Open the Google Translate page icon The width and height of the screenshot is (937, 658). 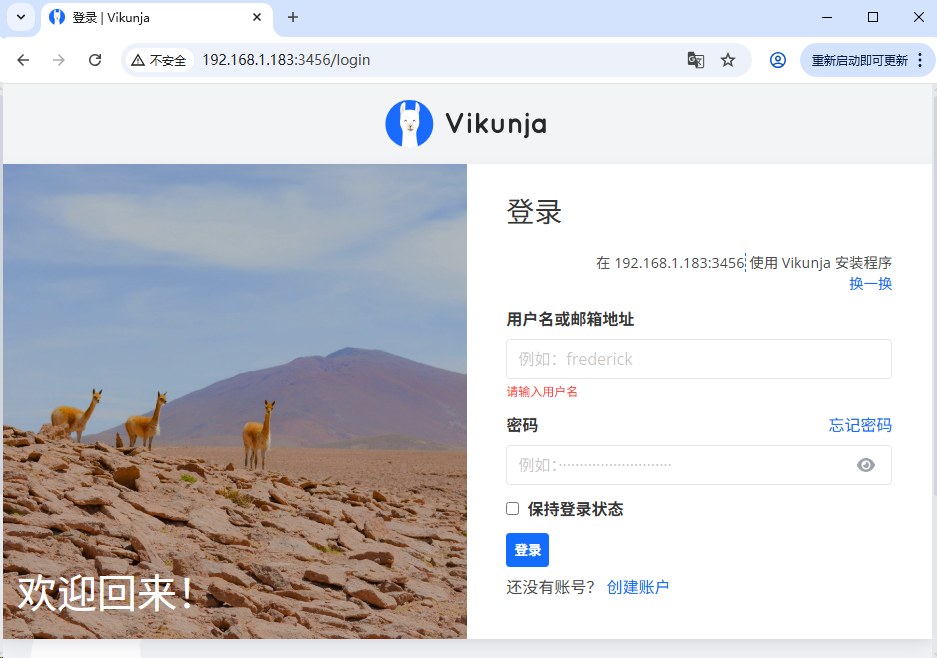[696, 60]
